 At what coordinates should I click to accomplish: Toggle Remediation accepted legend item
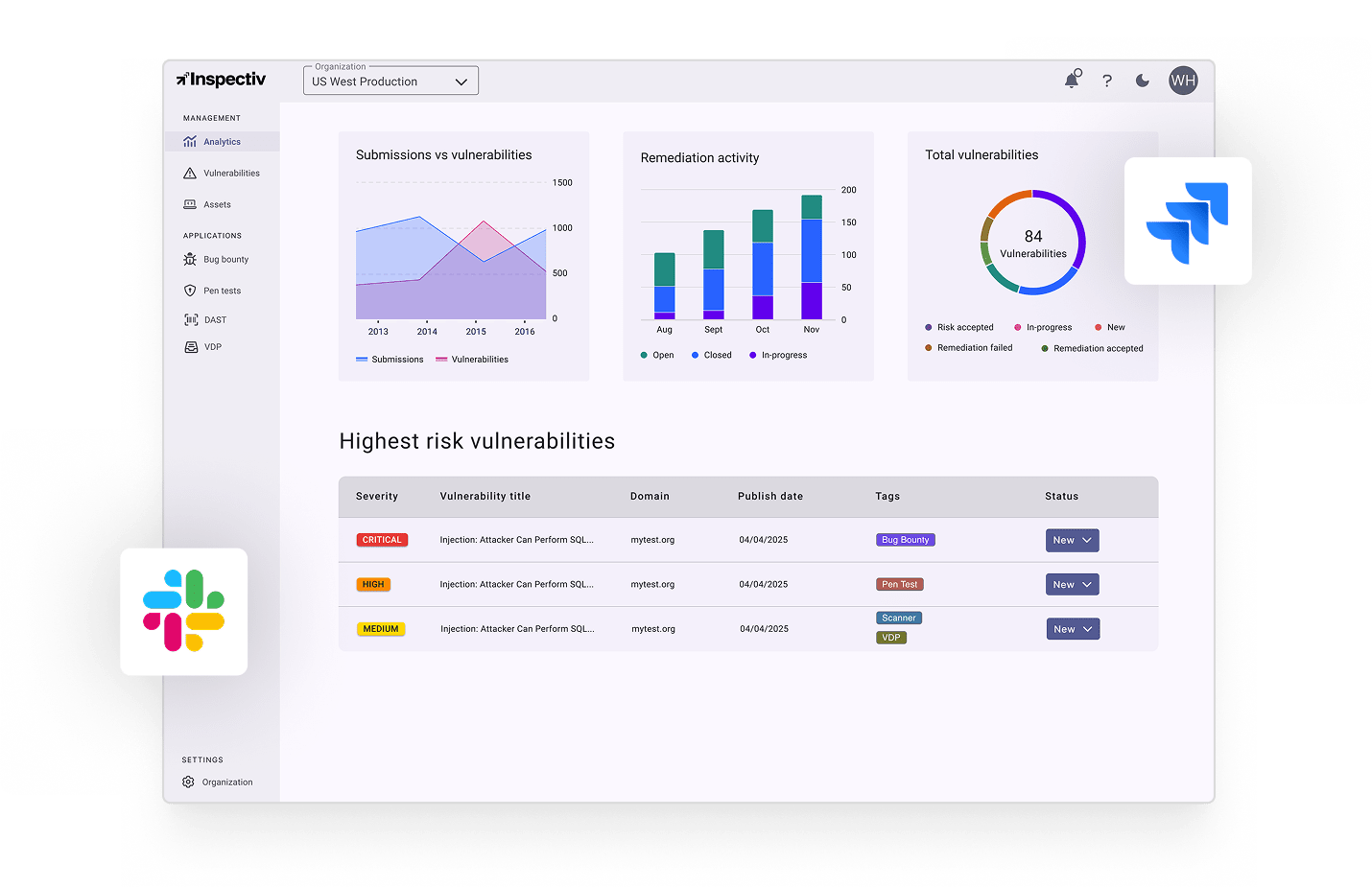(1092, 348)
